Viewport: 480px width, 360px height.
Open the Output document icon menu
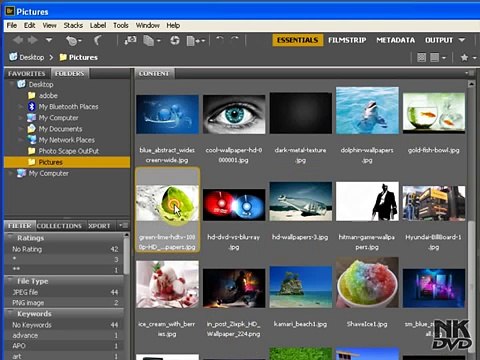tap(196, 41)
